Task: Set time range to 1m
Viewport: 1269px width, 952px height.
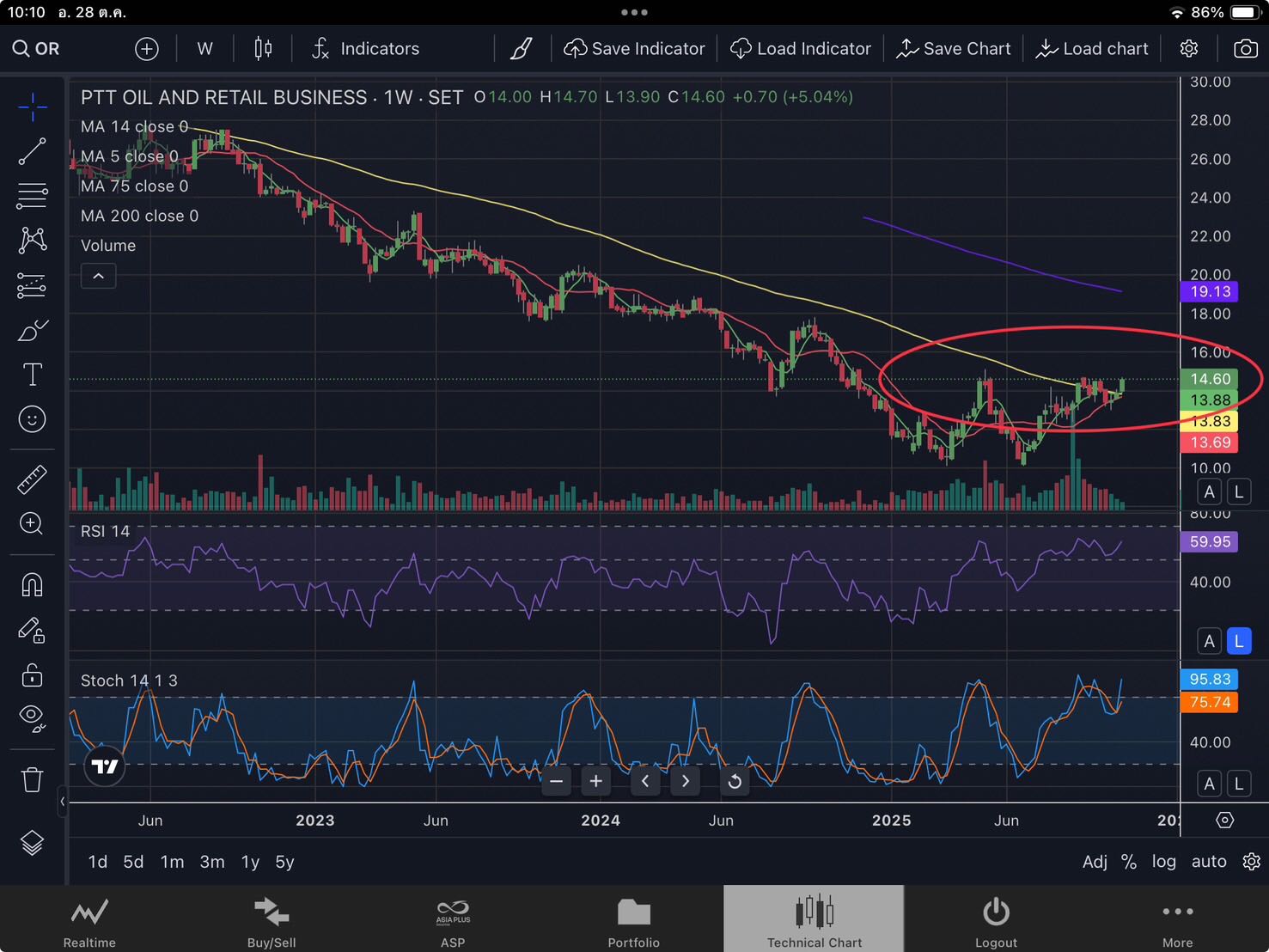Action: pyautogui.click(x=172, y=862)
